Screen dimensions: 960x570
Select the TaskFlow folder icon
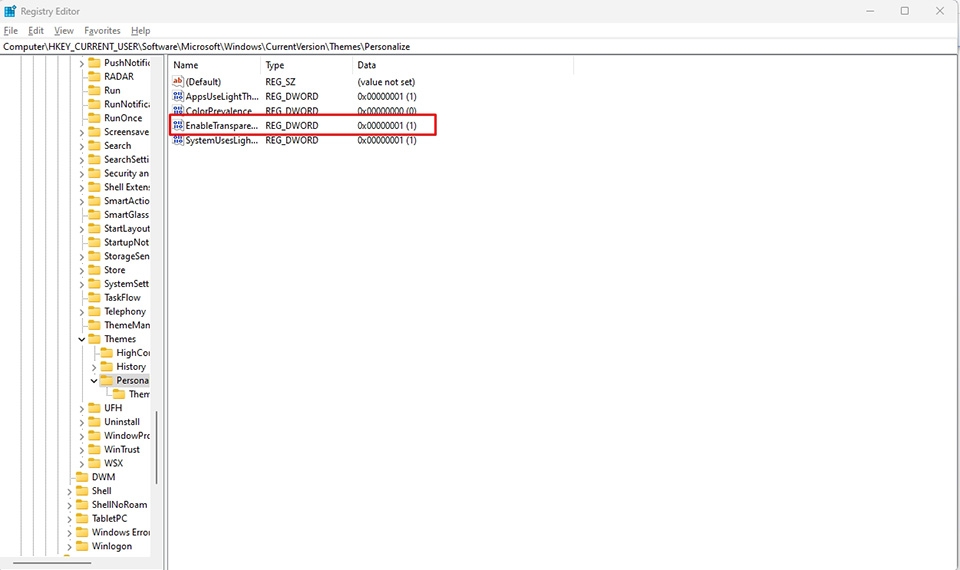(x=94, y=298)
